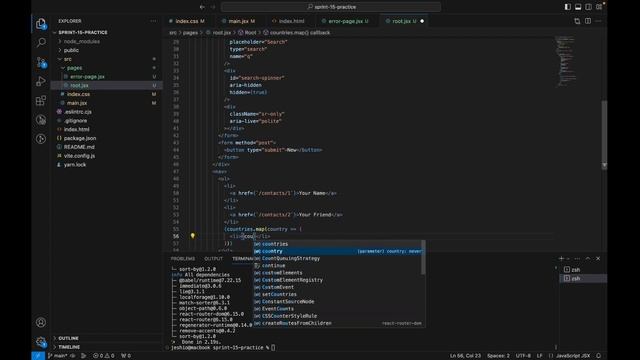The width and height of the screenshot is (640, 360).
Task: Click the Ln 56, Col 23 position indicator
Action: [x=465, y=356]
